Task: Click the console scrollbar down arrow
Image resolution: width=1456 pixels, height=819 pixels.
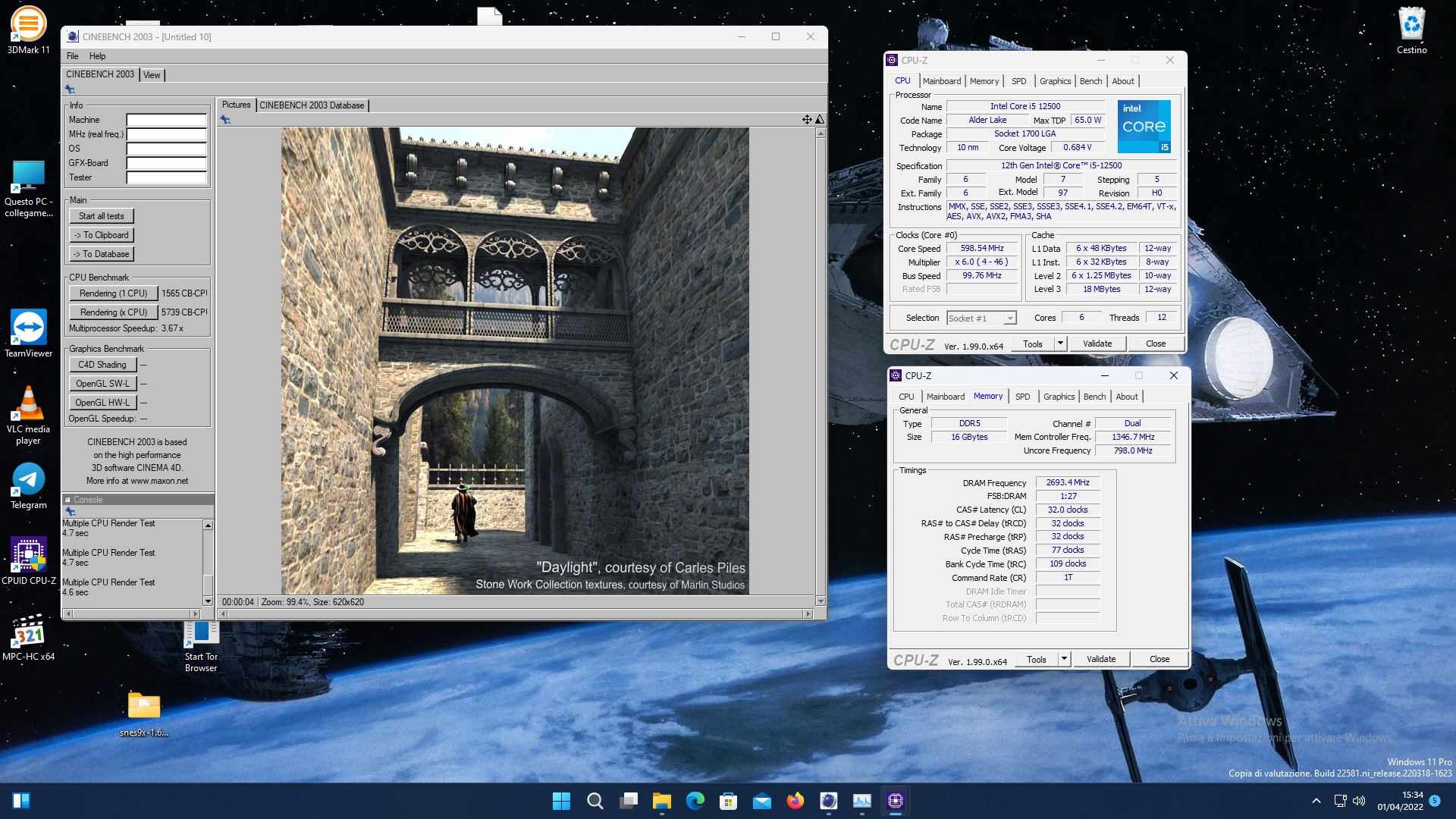Action: (208, 602)
